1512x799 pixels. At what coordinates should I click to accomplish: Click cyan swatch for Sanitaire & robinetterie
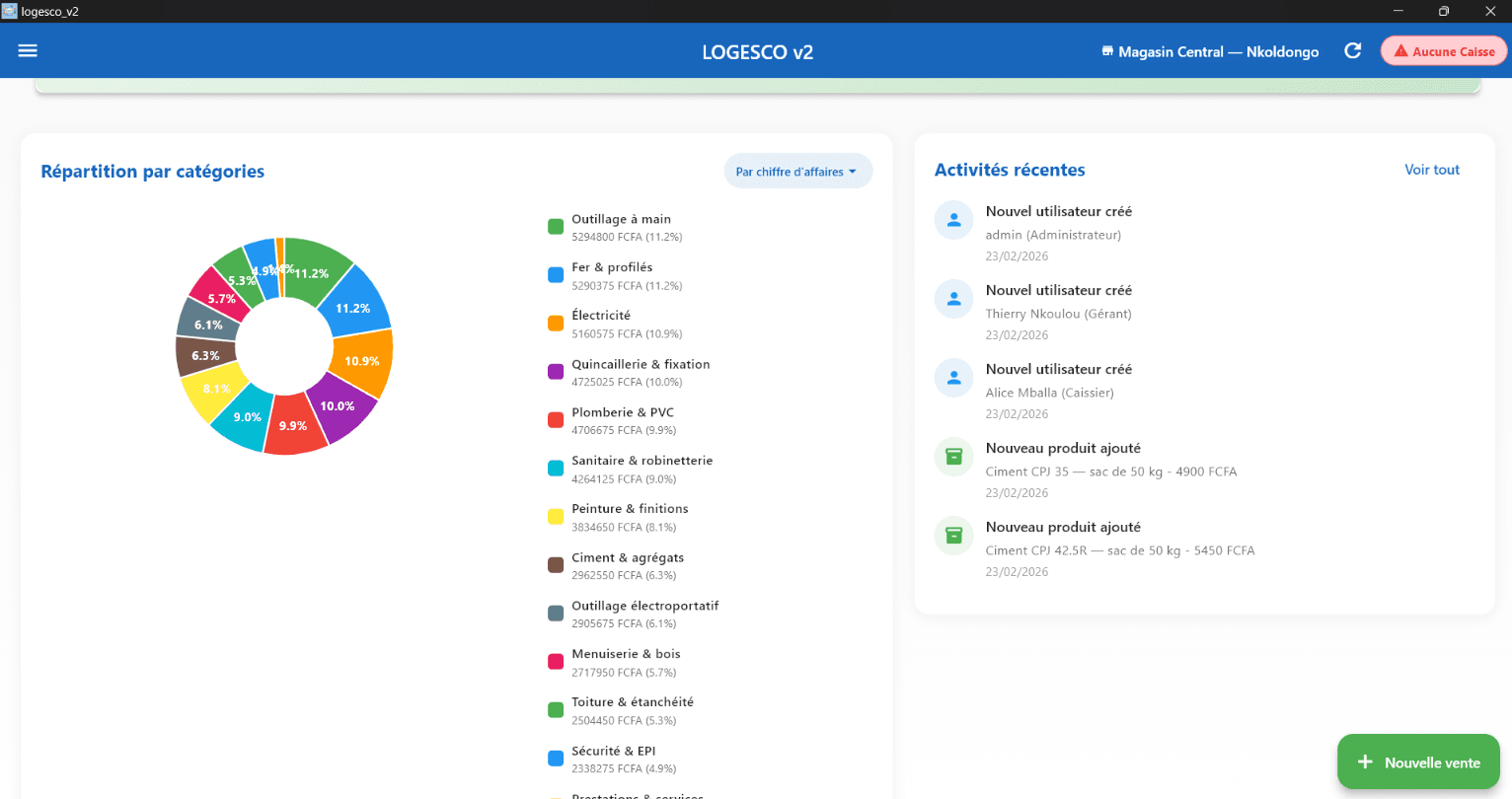(556, 469)
